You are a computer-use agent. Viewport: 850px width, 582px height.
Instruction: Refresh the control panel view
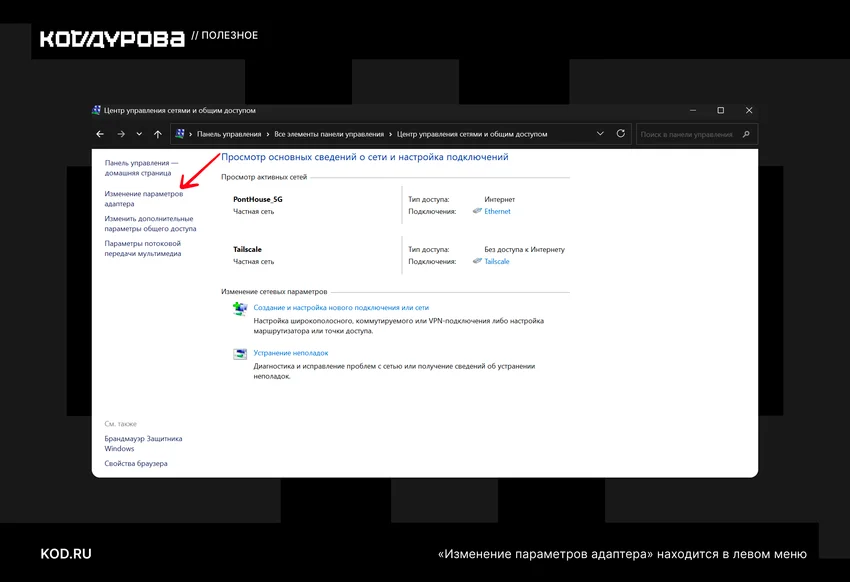click(x=621, y=133)
